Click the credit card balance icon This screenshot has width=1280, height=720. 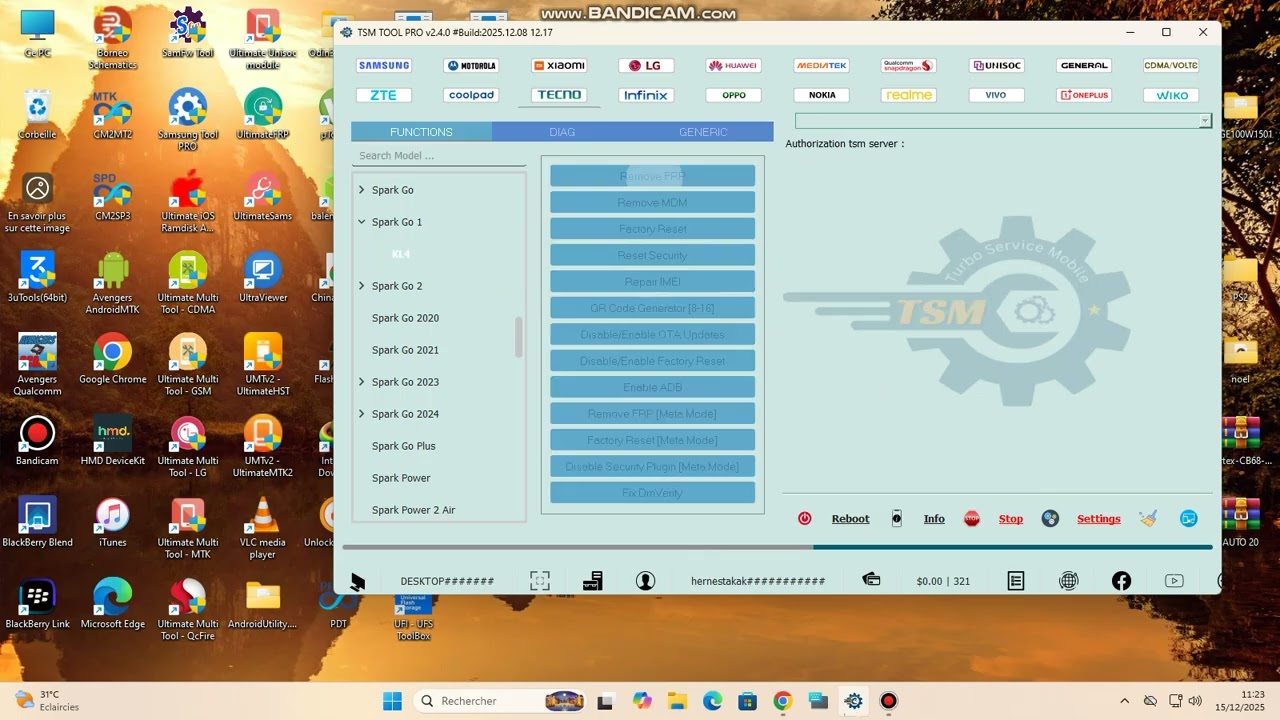tap(871, 580)
